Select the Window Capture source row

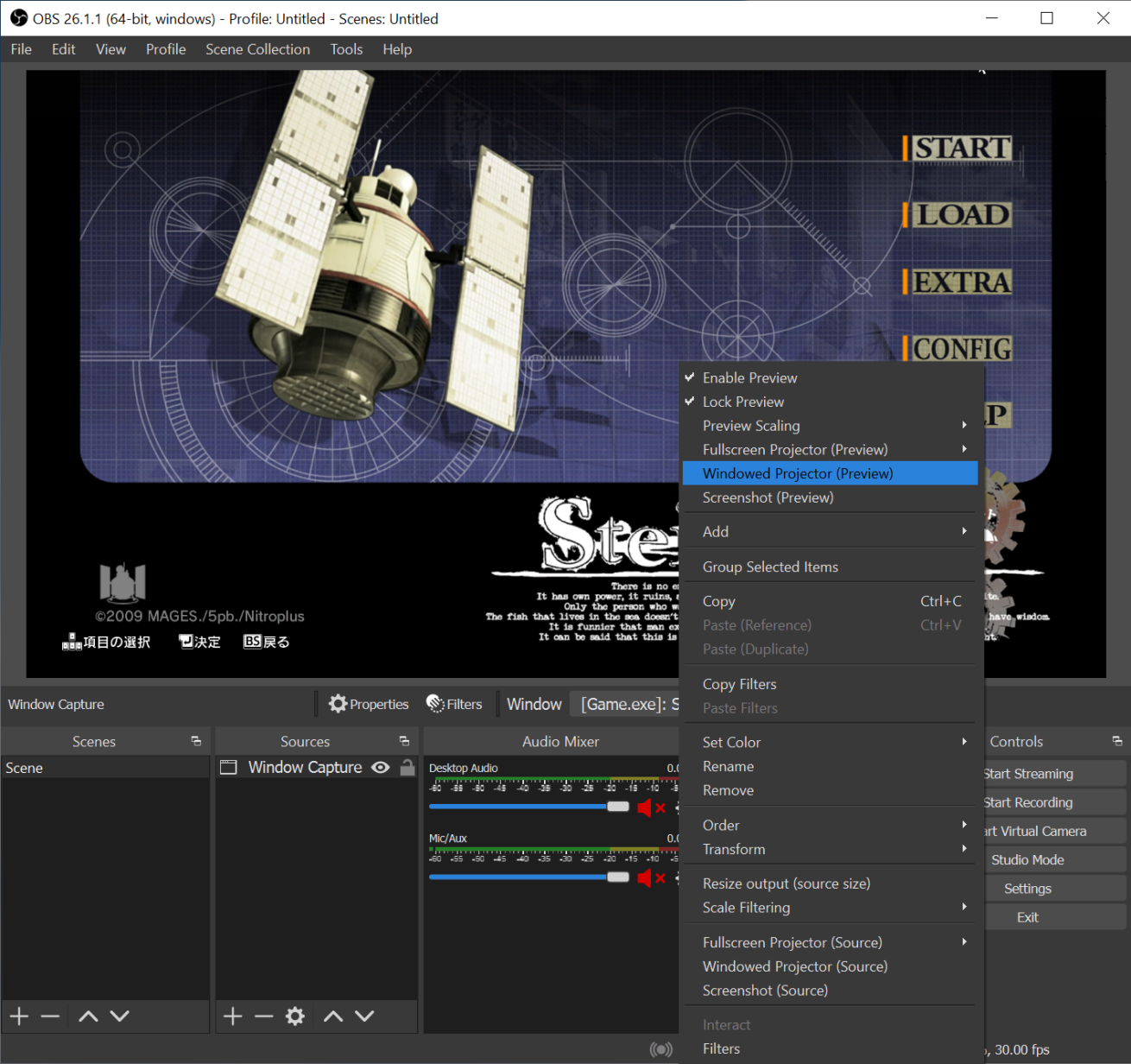317,767
